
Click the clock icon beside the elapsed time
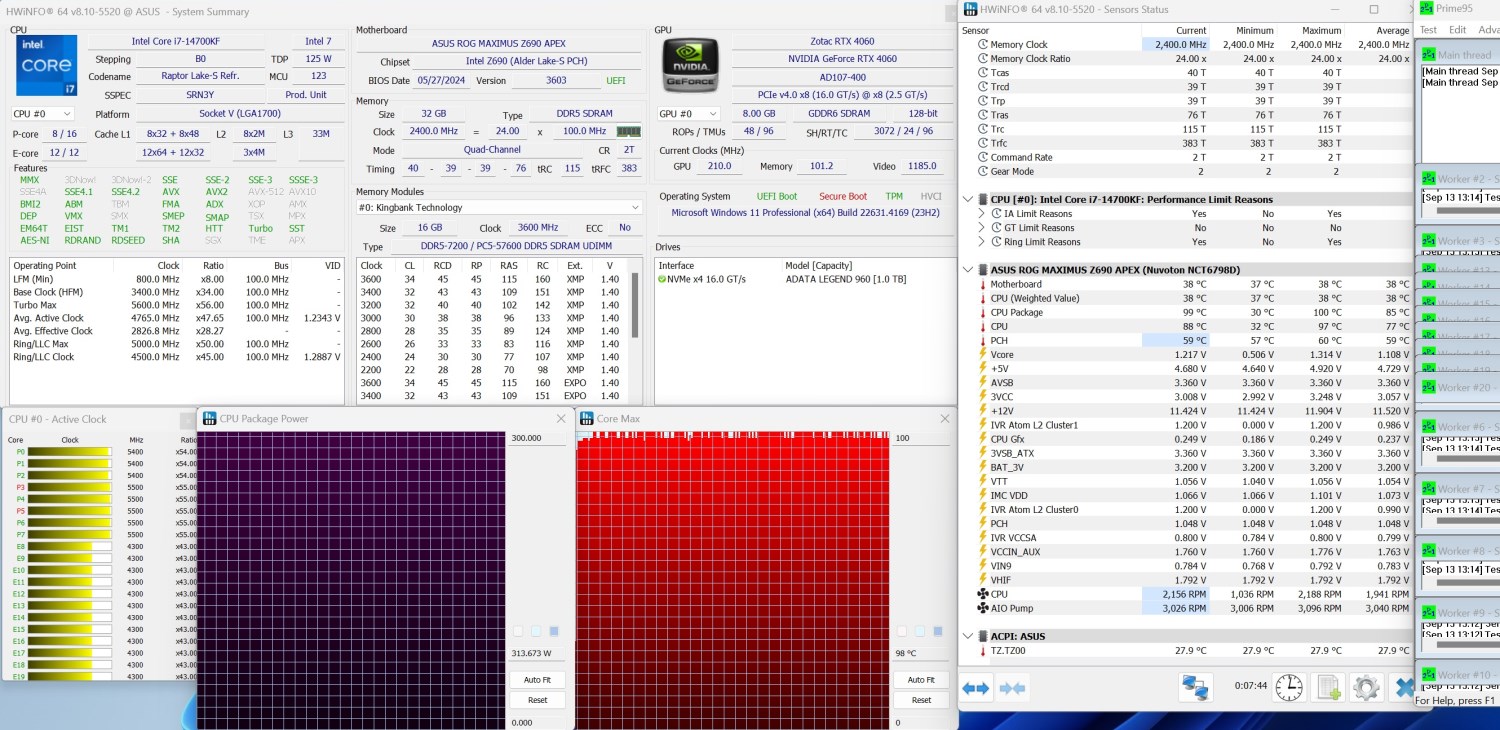pos(1289,687)
